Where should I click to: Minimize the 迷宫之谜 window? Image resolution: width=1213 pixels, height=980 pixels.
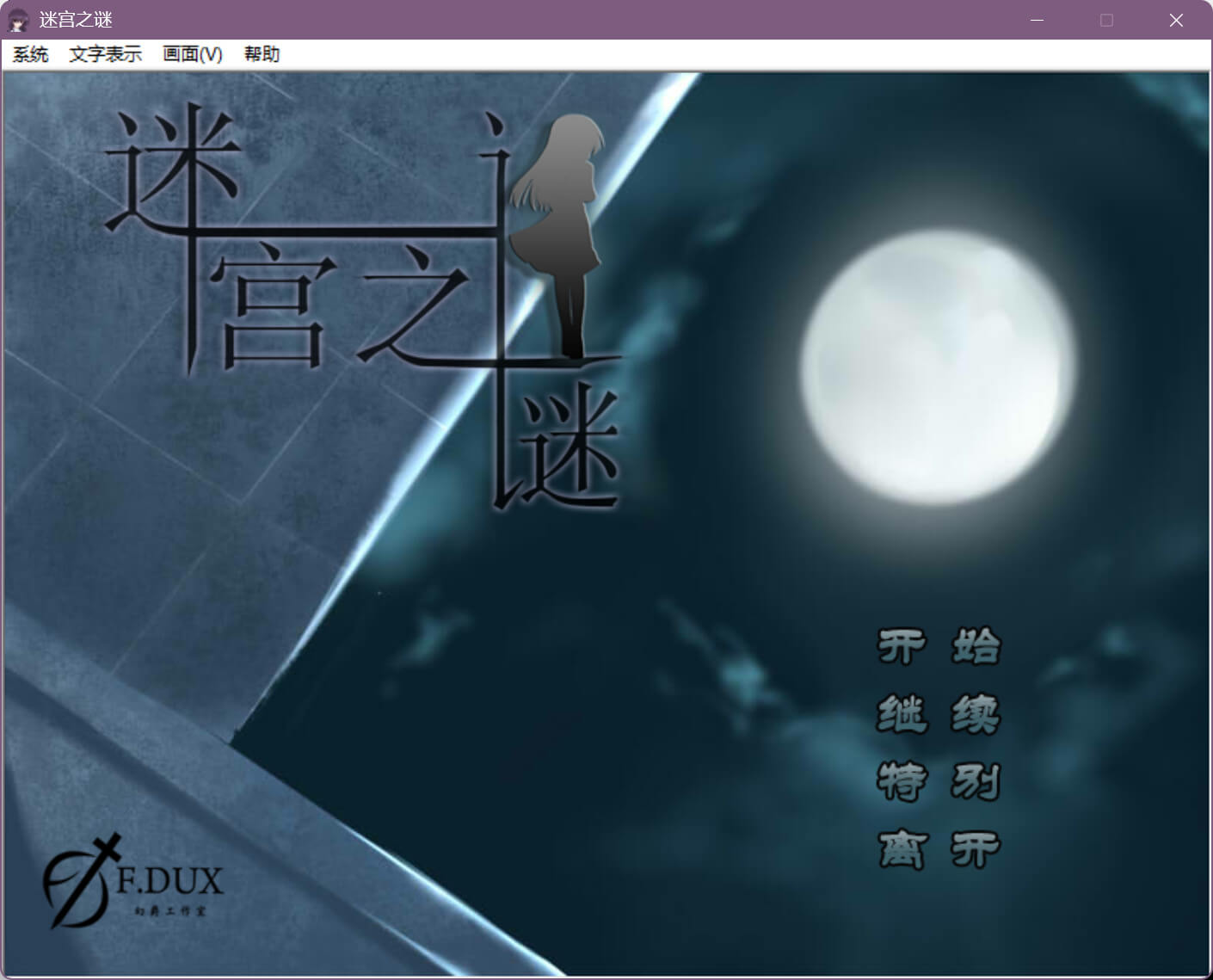(1037, 20)
